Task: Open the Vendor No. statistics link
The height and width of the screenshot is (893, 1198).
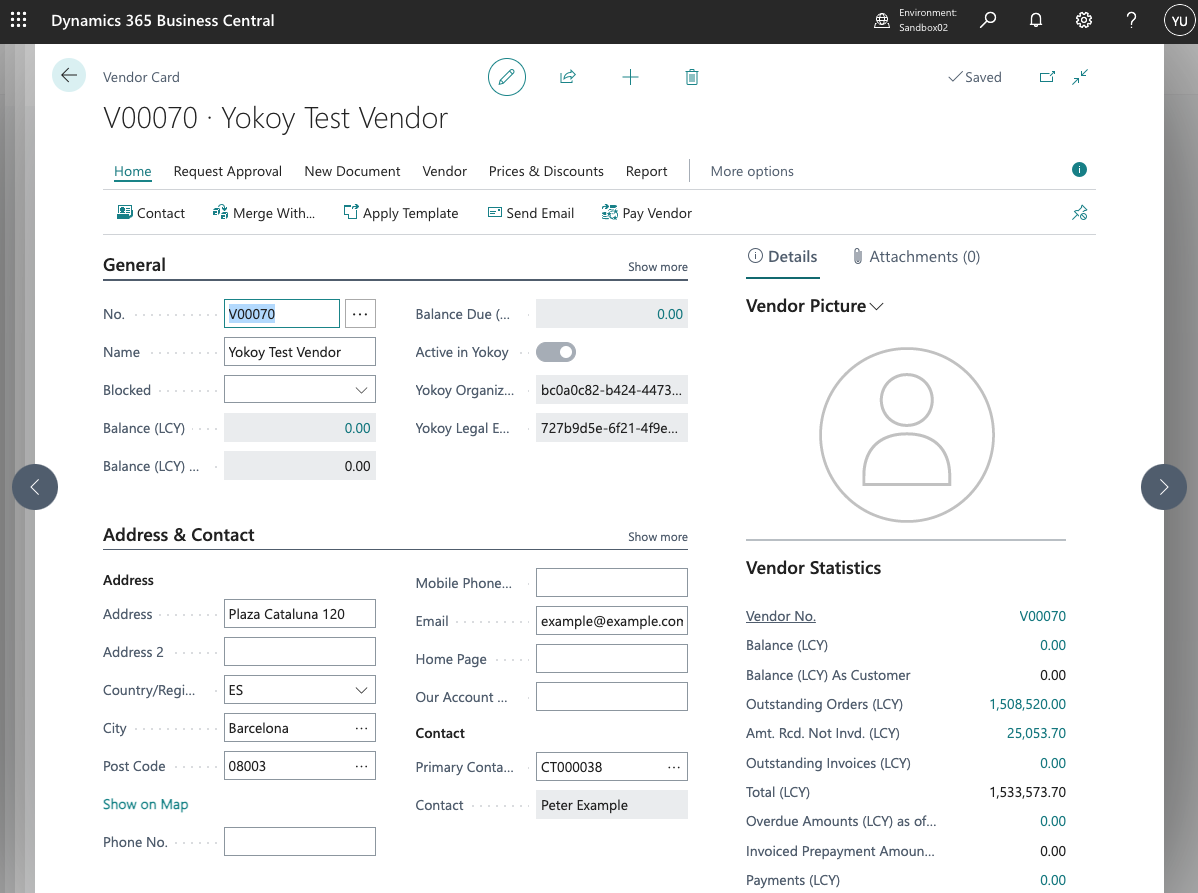Action: [x=781, y=616]
